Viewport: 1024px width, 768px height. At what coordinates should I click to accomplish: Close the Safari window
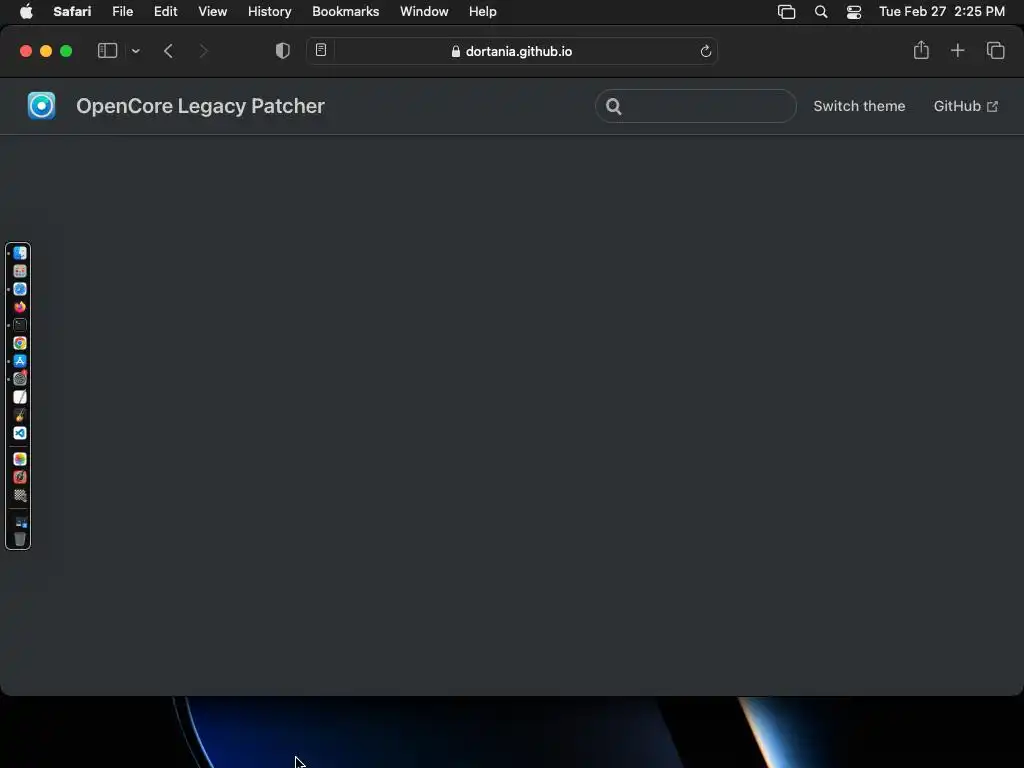(x=25, y=51)
